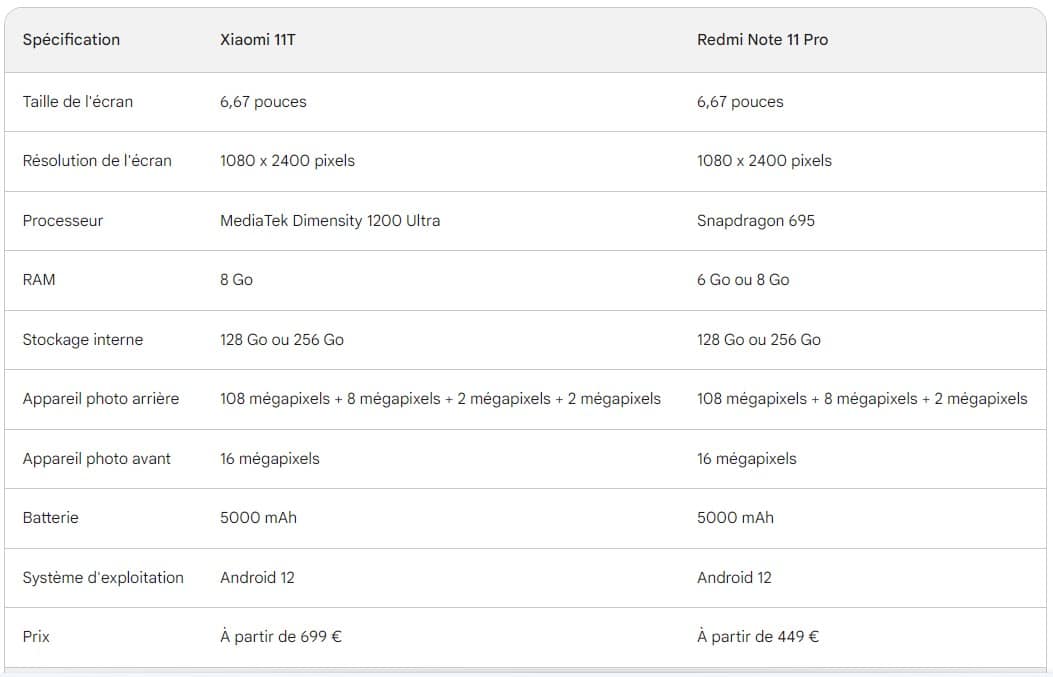Select the Batterie row label
The width and height of the screenshot is (1053, 677).
(50, 517)
